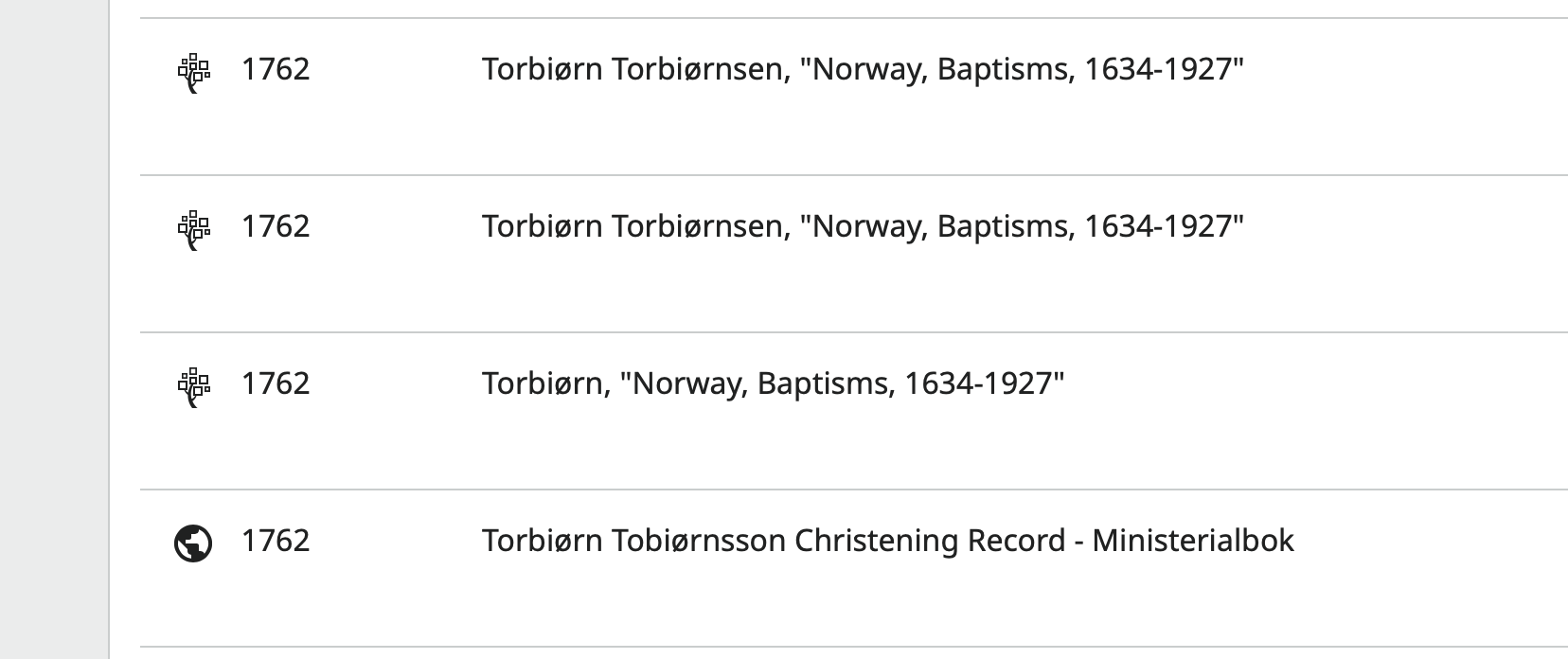The height and width of the screenshot is (659, 1568).
Task: Open second Torbiørn Torbiørnsen baptism source
Action: click(x=862, y=226)
